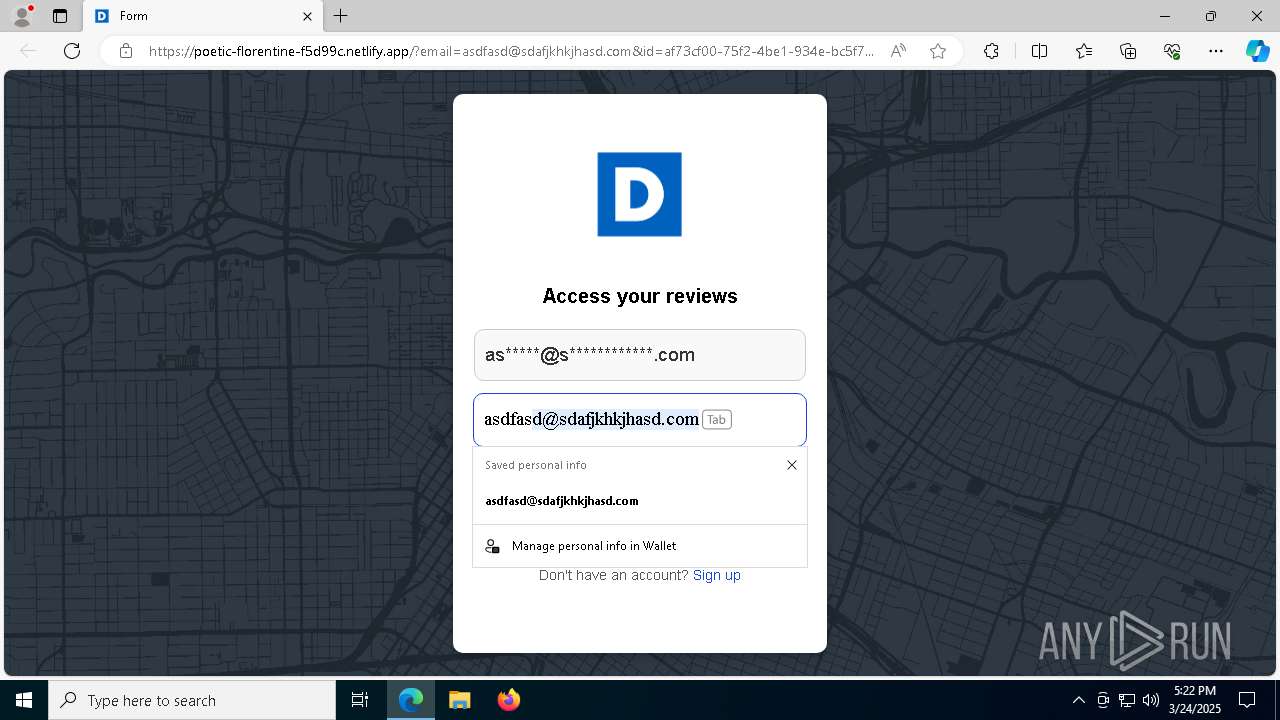Screen dimensions: 1280x720
Task: Open Task View on taskbar
Action: click(x=360, y=700)
